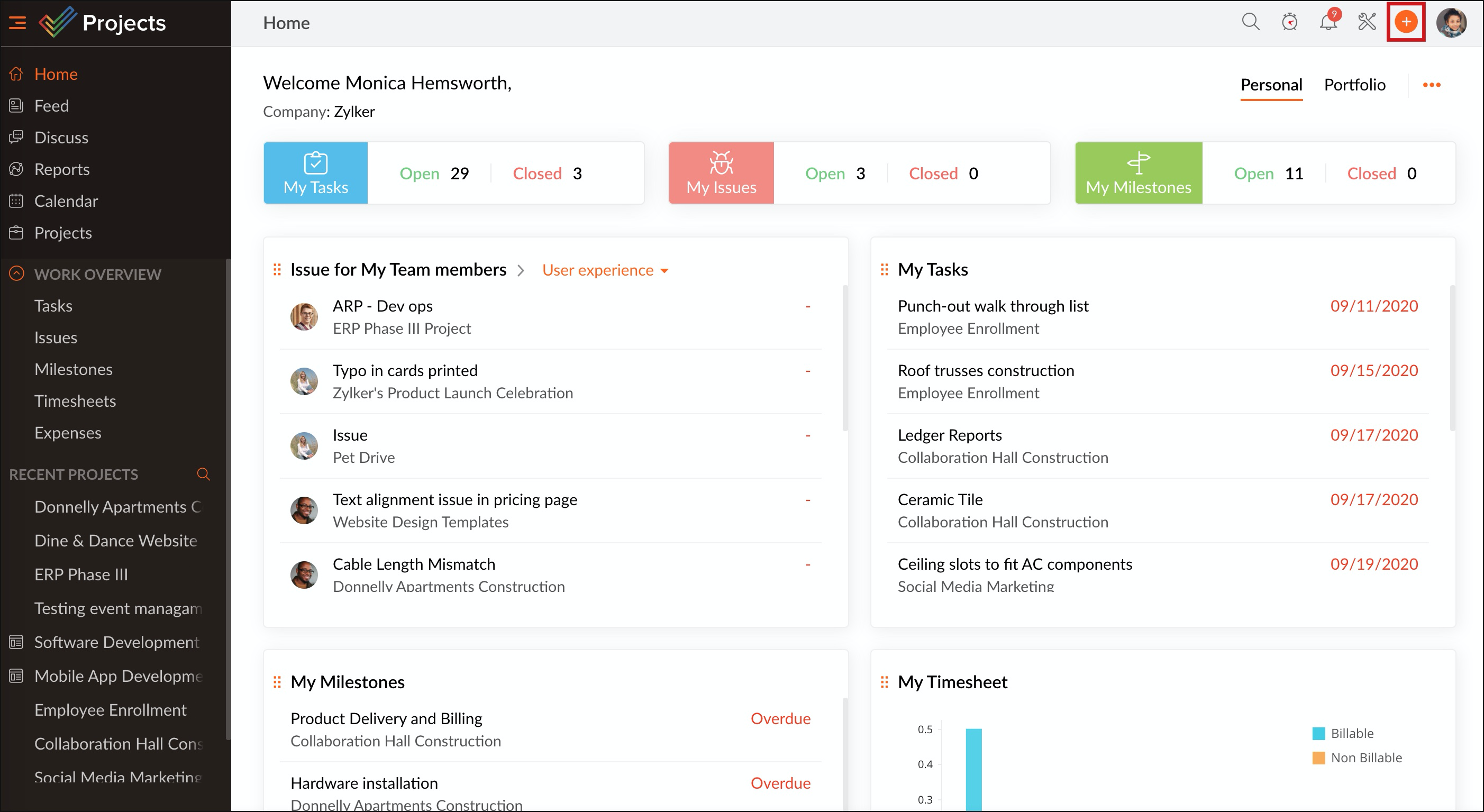Viewport: 1484px width, 812px height.
Task: Click the My Milestones signpost tile
Action: [x=1139, y=173]
